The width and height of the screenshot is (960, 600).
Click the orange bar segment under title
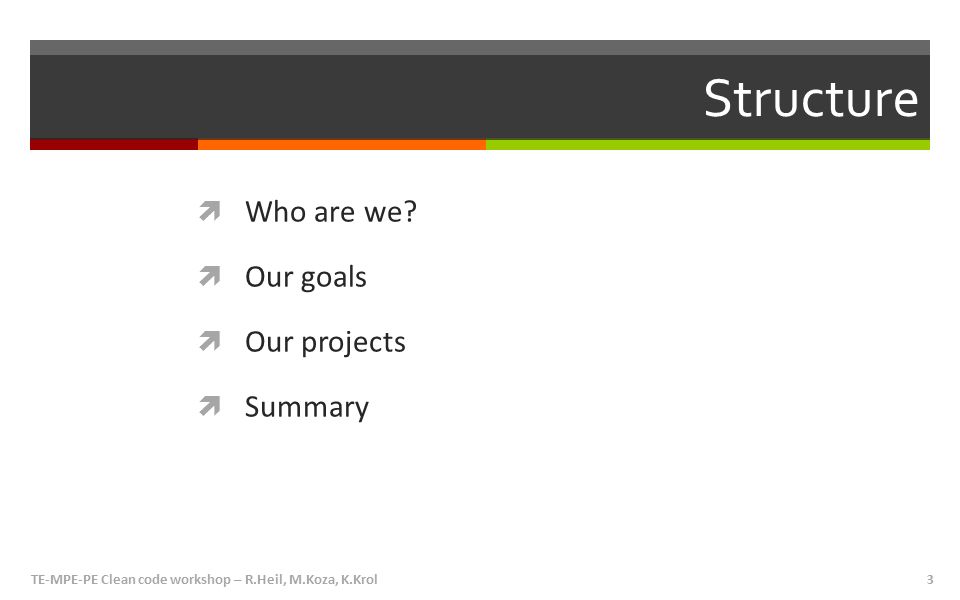pos(342,144)
